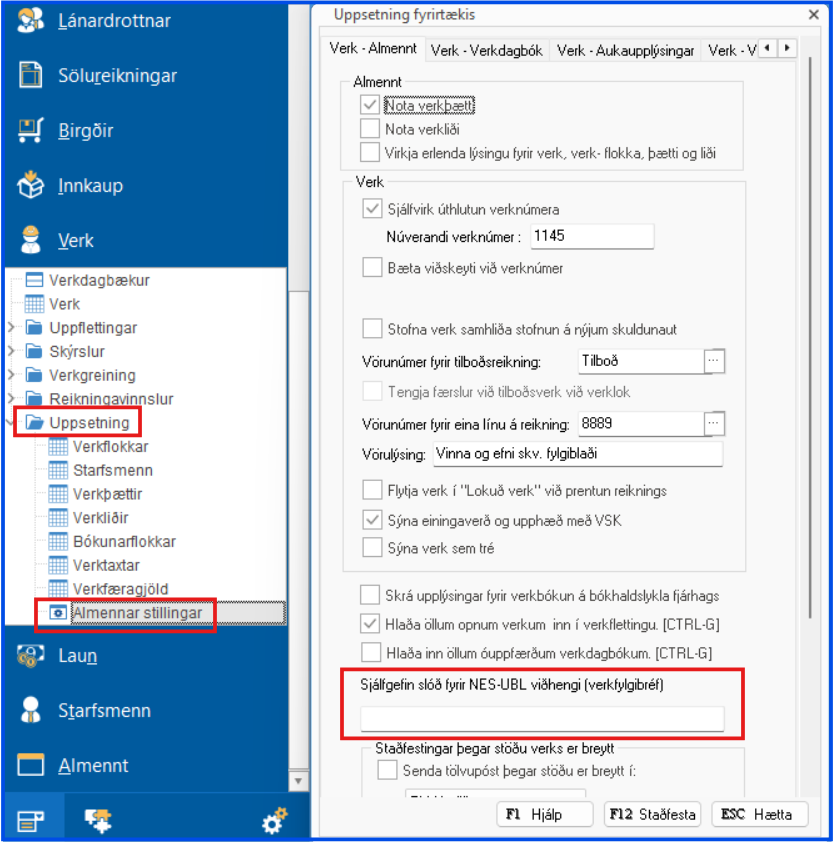Image resolution: width=833 pixels, height=842 pixels.
Task: Toggle Sjálfvirk úthlutun verknúmera checkbox
Action: coord(372,210)
